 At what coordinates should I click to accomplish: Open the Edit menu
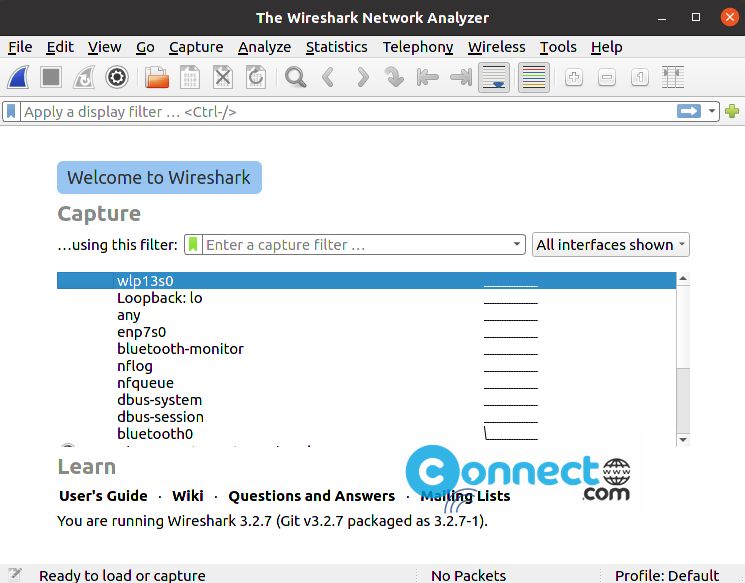coord(60,47)
